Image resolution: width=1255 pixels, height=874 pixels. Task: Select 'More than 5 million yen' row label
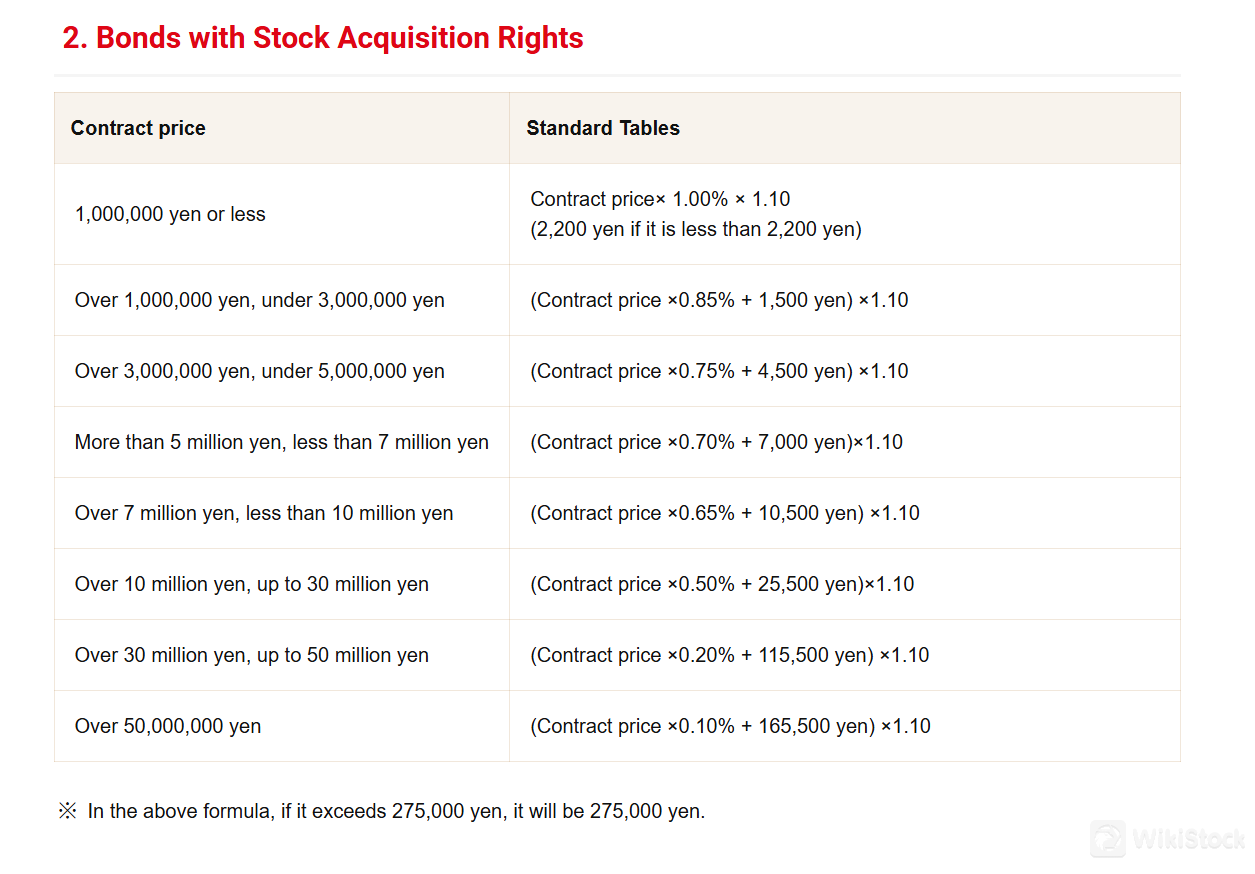[282, 442]
